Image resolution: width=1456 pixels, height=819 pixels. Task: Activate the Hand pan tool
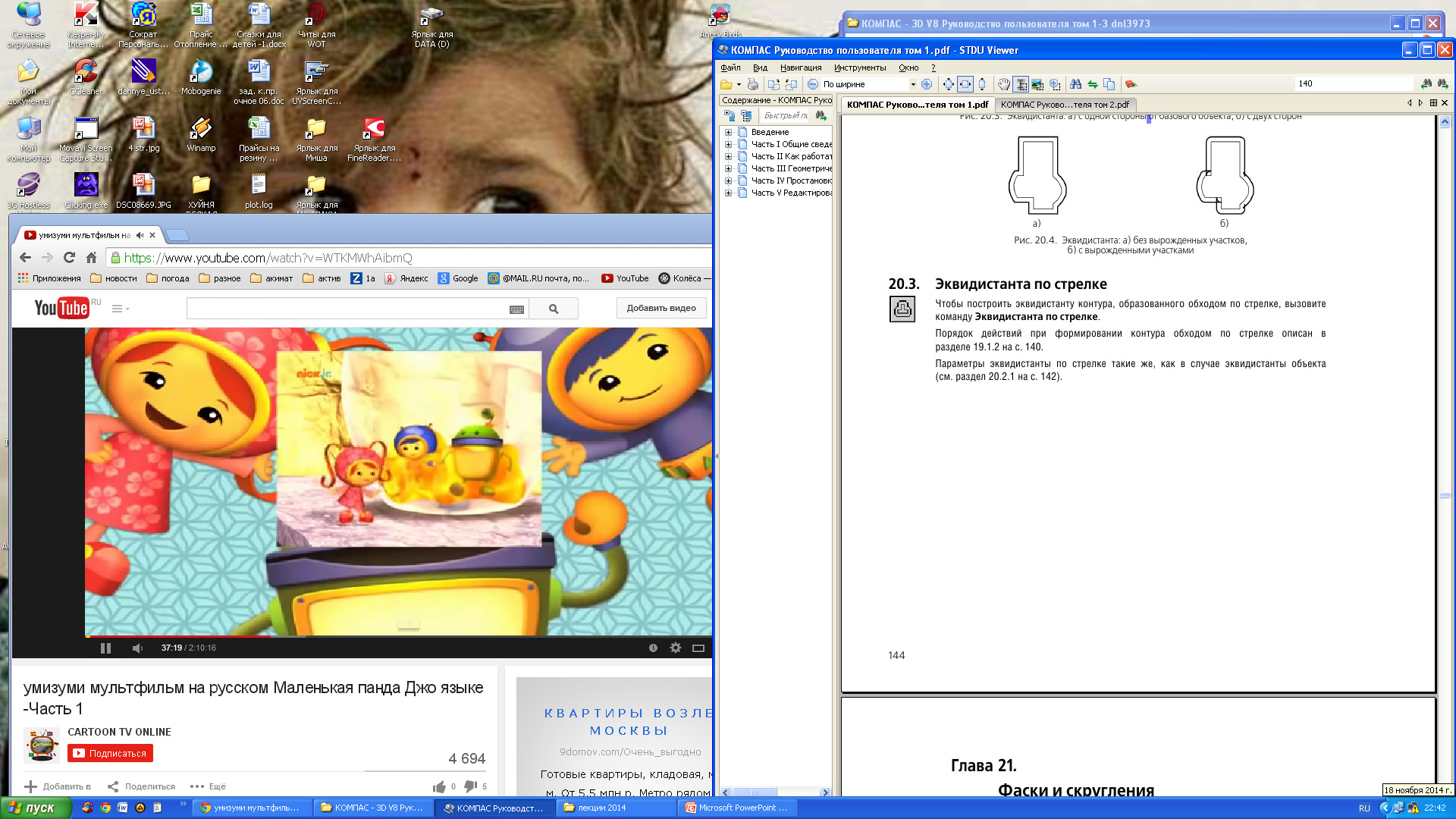(x=1004, y=84)
